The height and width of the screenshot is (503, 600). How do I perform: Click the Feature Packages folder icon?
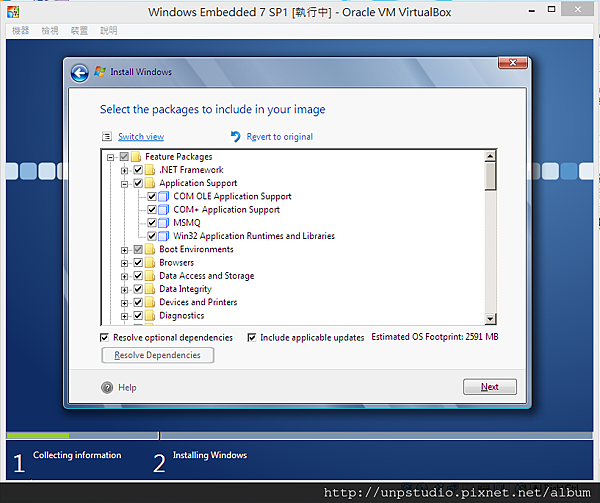[136, 157]
